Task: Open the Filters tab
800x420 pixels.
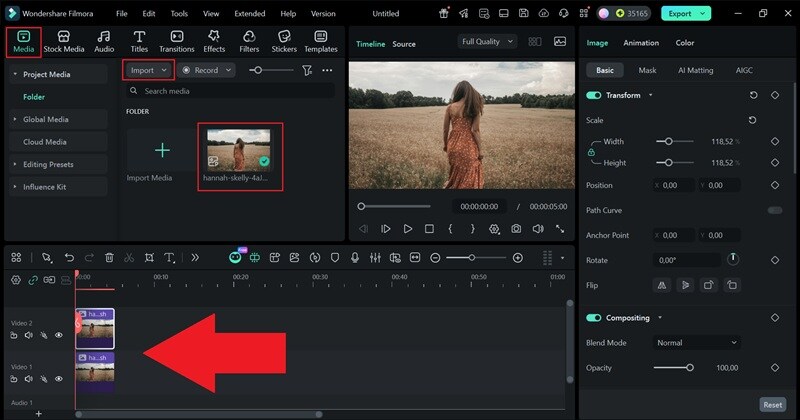Action: coord(249,41)
